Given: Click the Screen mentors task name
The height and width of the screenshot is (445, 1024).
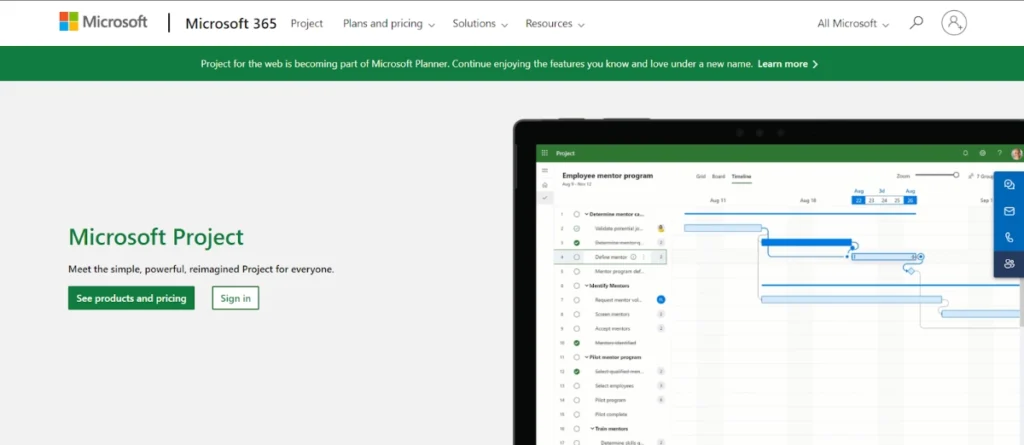Looking at the screenshot, I should click(612, 314).
